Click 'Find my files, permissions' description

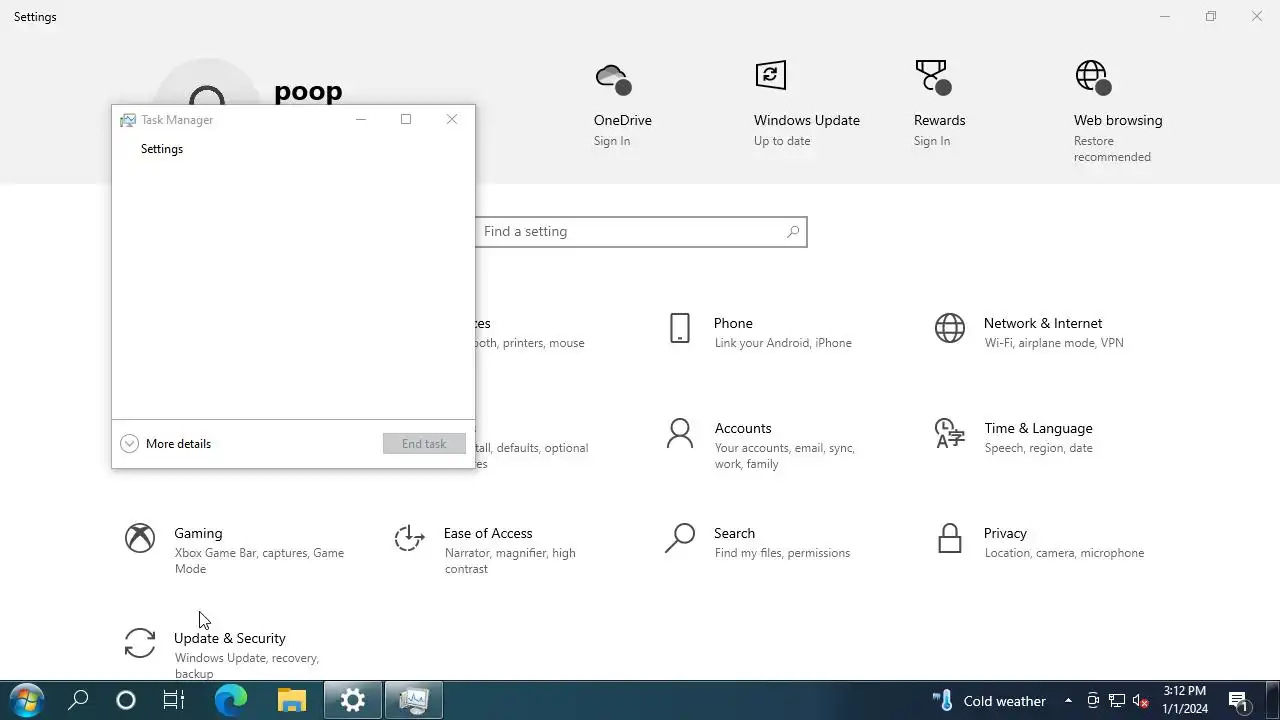pyautogui.click(x=782, y=553)
